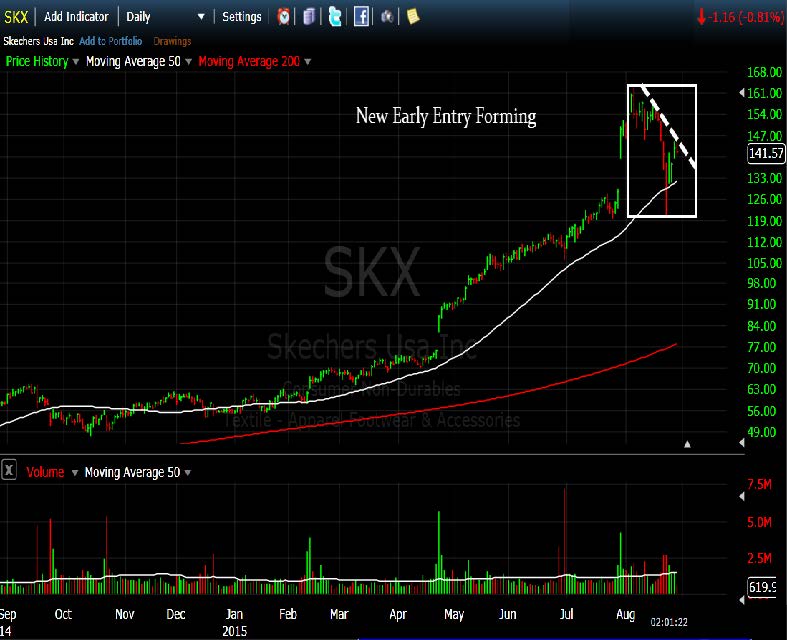Expand Moving Average 200 arrow menu
The width and height of the screenshot is (787, 640).
[x=307, y=62]
